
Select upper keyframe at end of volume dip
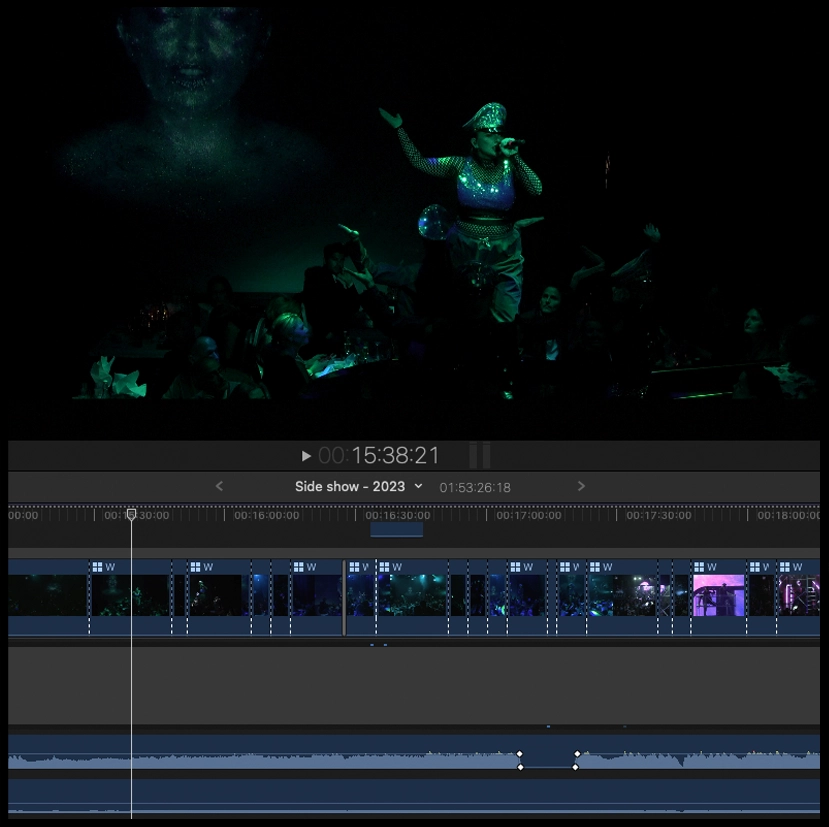point(577,754)
